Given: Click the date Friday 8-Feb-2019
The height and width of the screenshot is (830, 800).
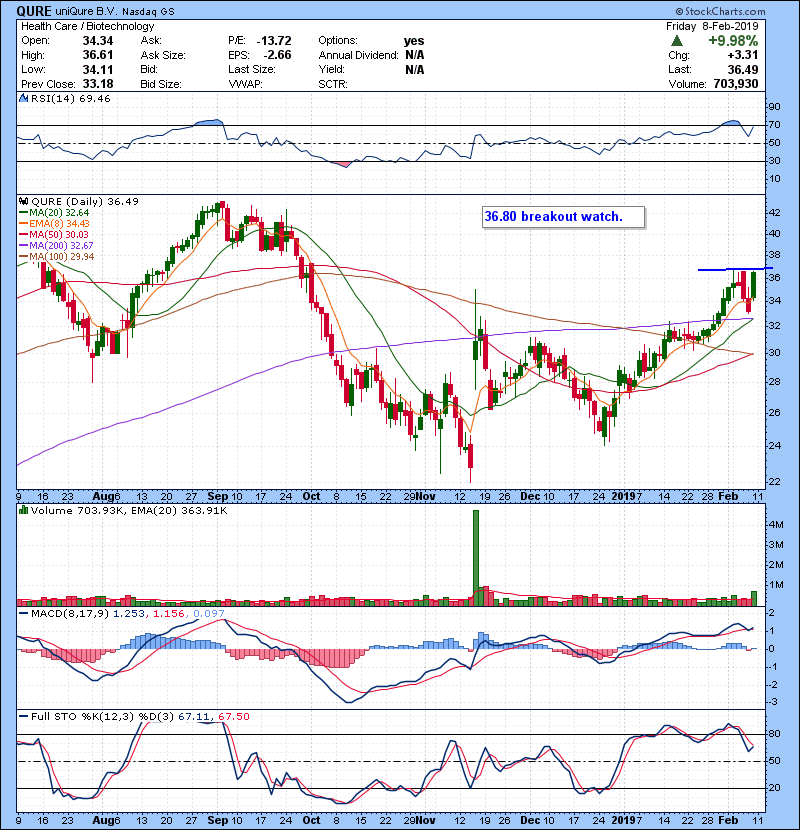Looking at the screenshot, I should pos(712,26).
